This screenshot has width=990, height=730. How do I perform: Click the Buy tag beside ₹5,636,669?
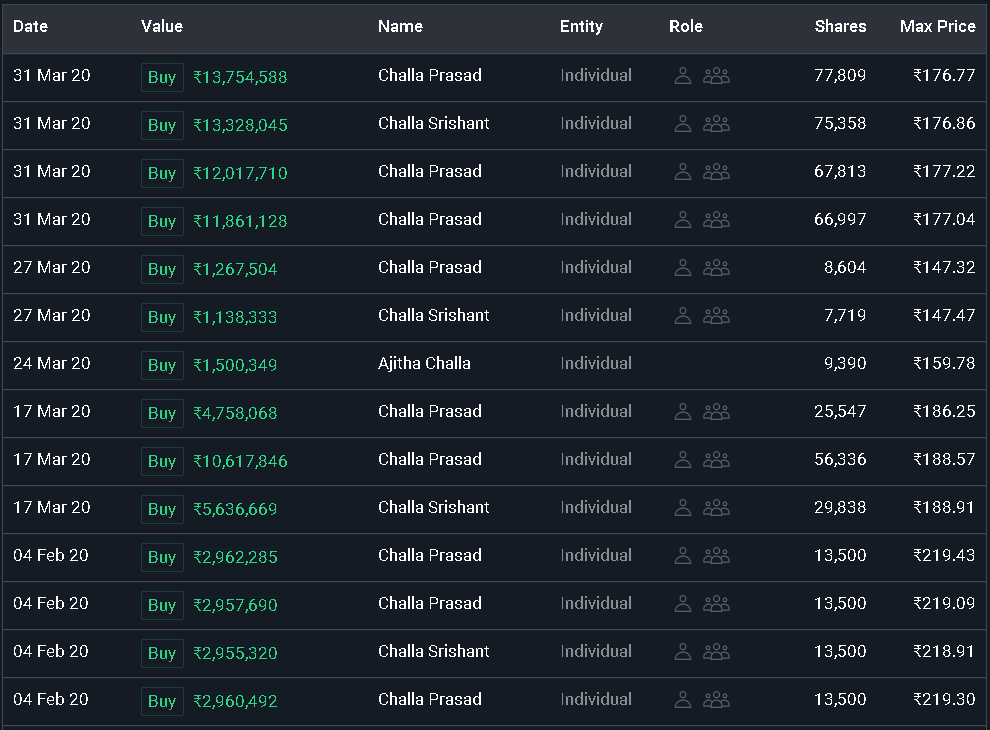[162, 509]
